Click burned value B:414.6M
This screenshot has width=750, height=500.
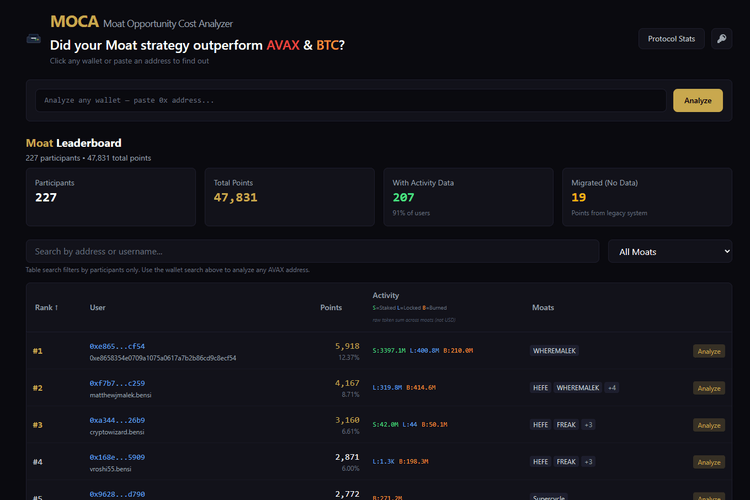click(x=421, y=388)
